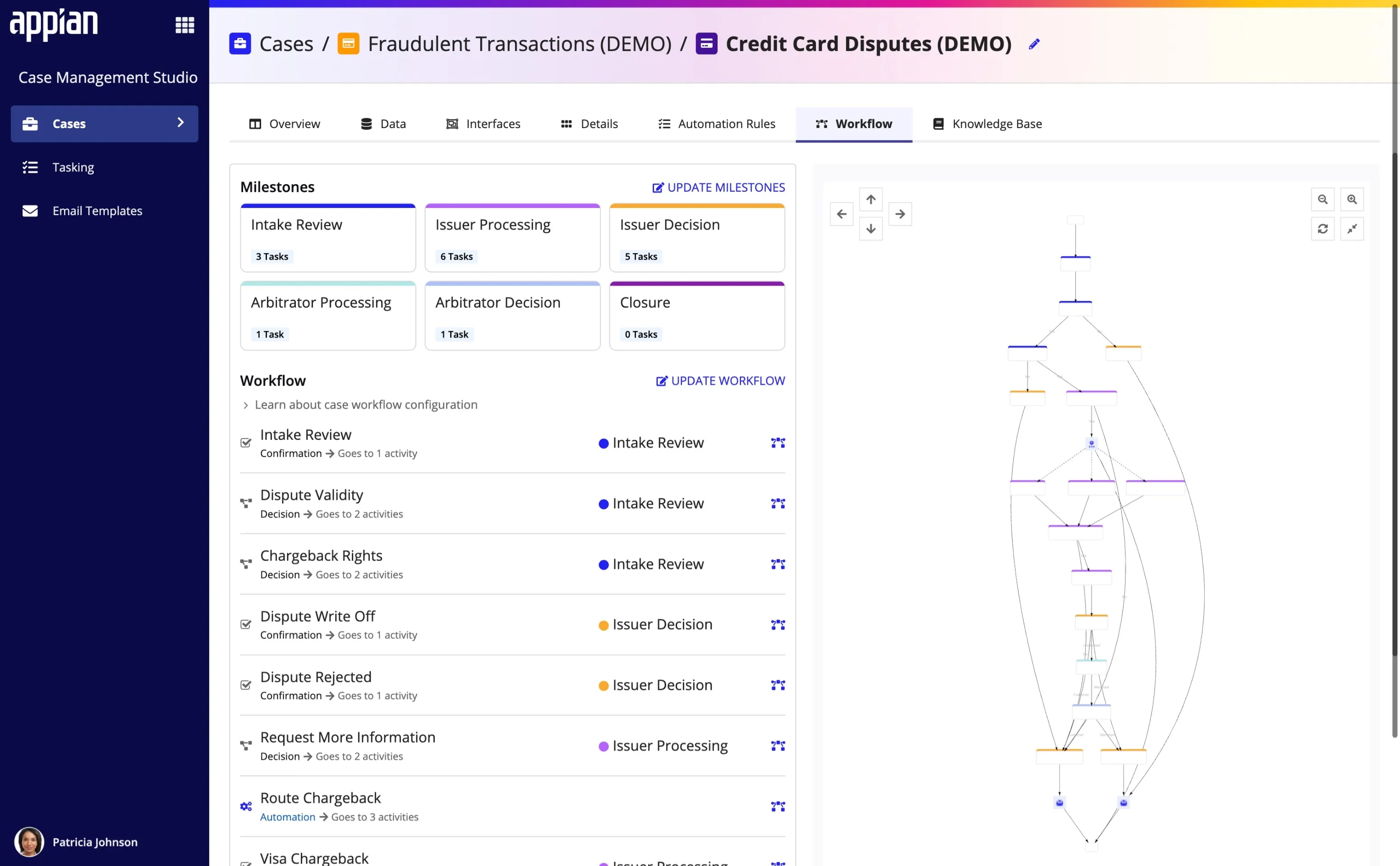
Task: Click the orange progress bar on Issuer Decision card
Action: point(696,206)
